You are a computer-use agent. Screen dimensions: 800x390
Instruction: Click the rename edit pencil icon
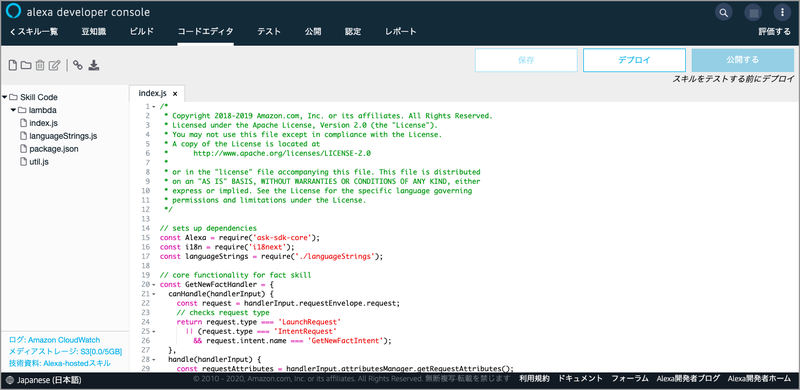coord(55,65)
